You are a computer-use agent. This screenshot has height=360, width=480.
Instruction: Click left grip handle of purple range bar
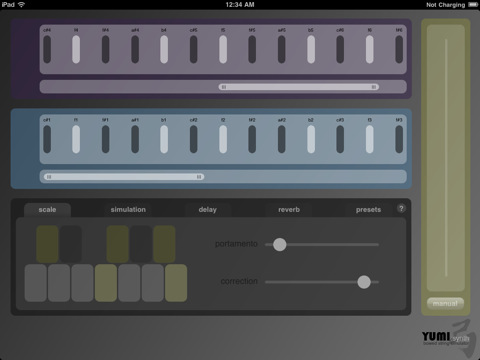pos(224,87)
